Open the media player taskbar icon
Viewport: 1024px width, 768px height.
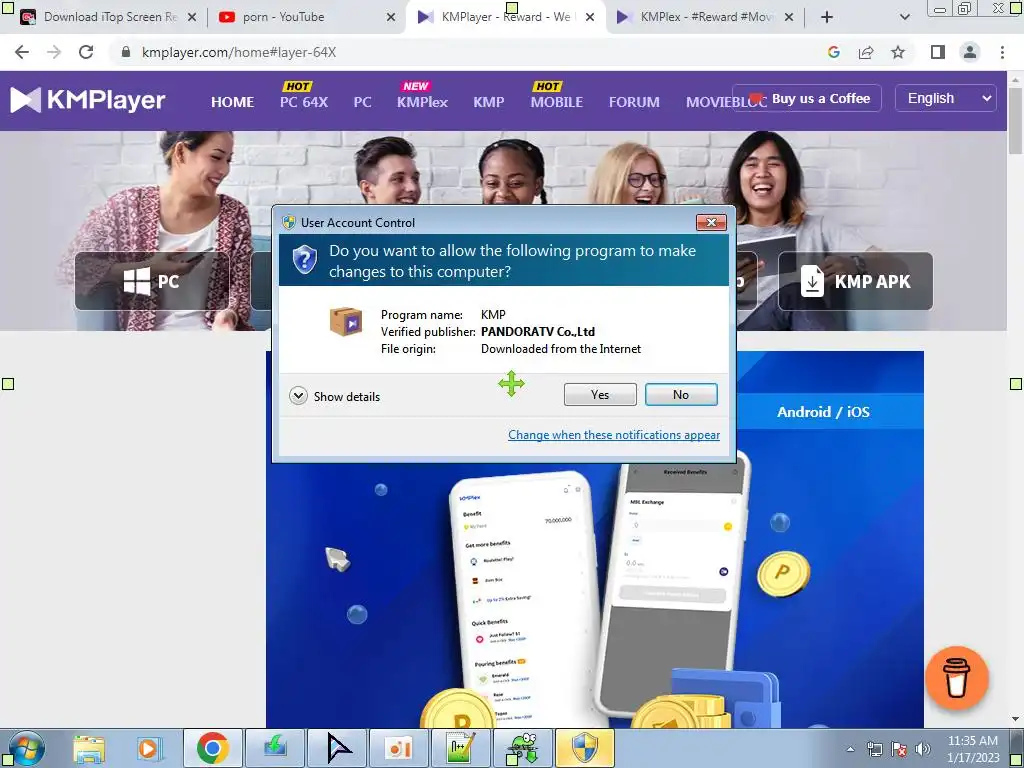click(x=149, y=748)
